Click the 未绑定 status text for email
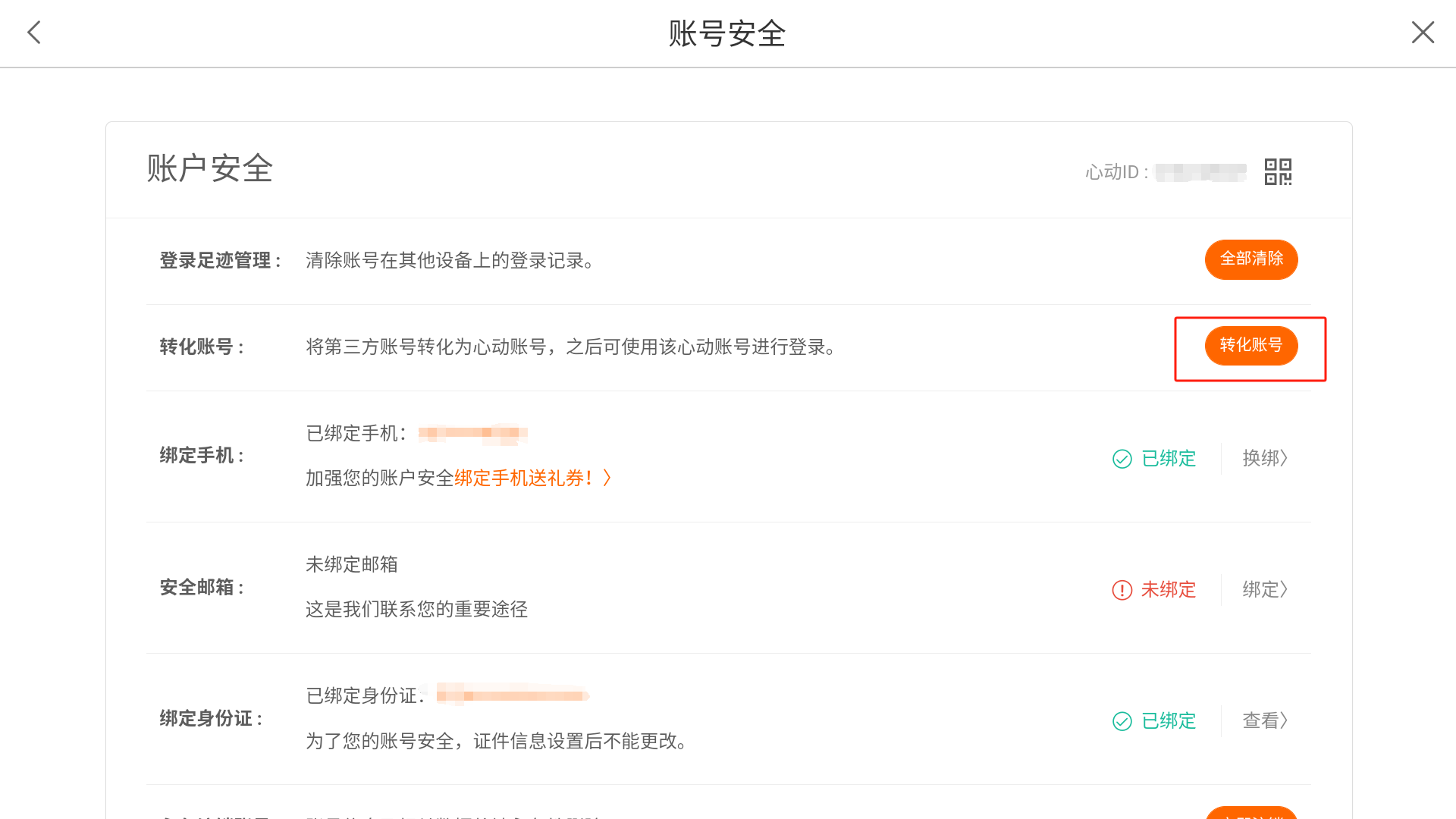Screen dimensions: 1456x819 click(1169, 590)
